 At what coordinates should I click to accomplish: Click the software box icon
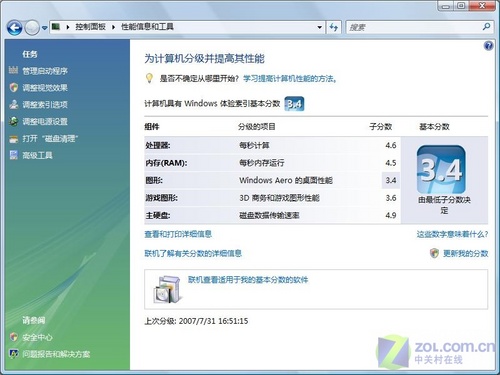168,289
